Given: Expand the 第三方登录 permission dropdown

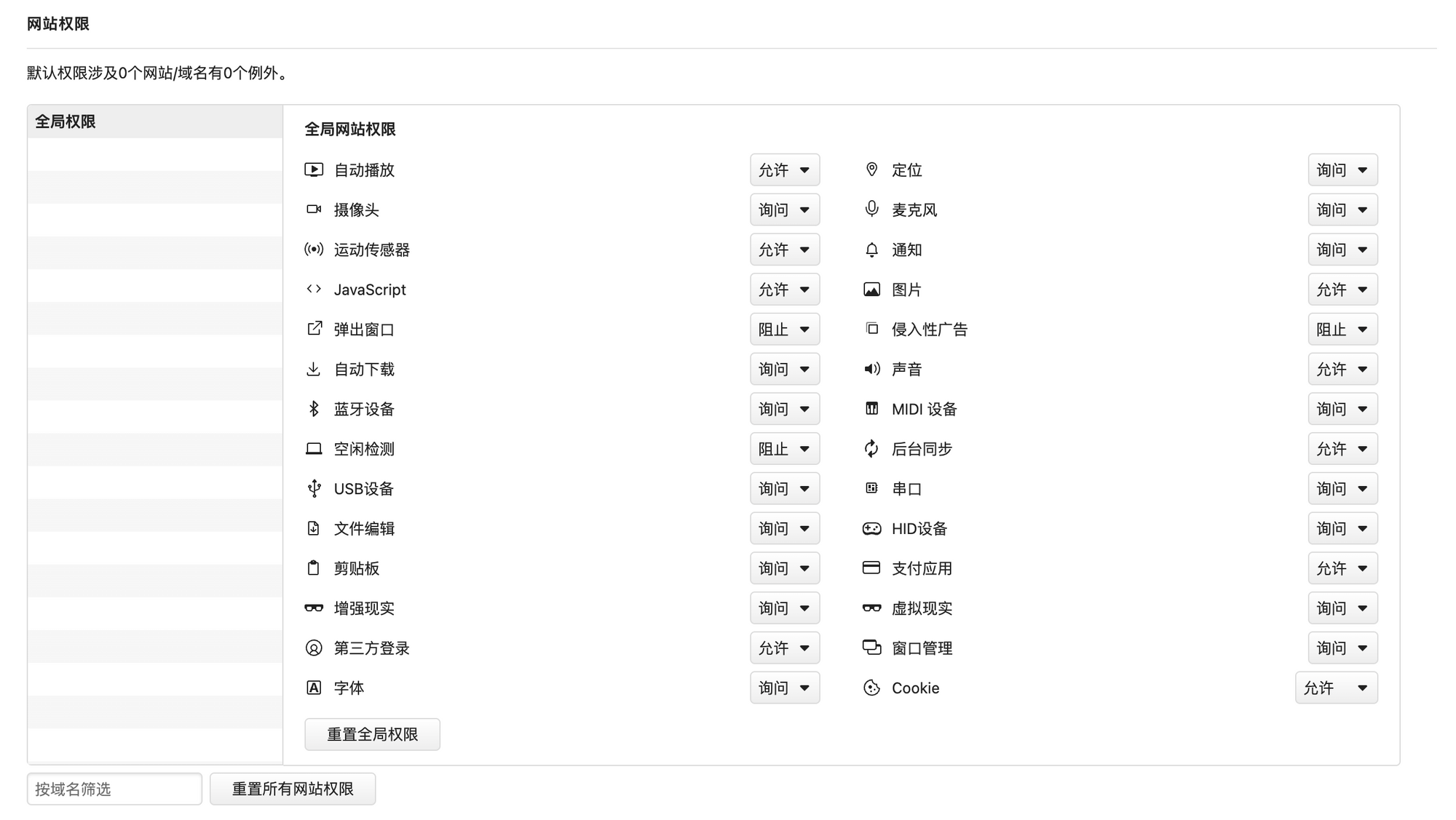Looking at the screenshot, I should (785, 648).
